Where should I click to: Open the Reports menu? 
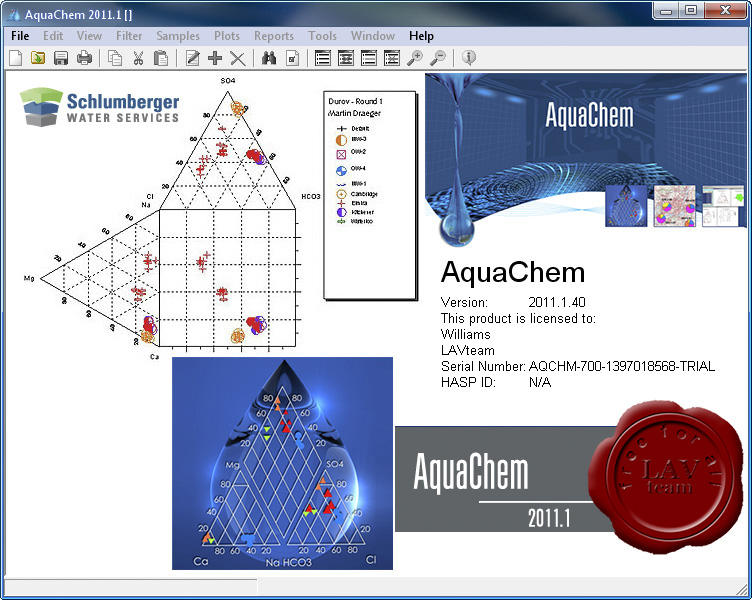pyautogui.click(x=274, y=36)
